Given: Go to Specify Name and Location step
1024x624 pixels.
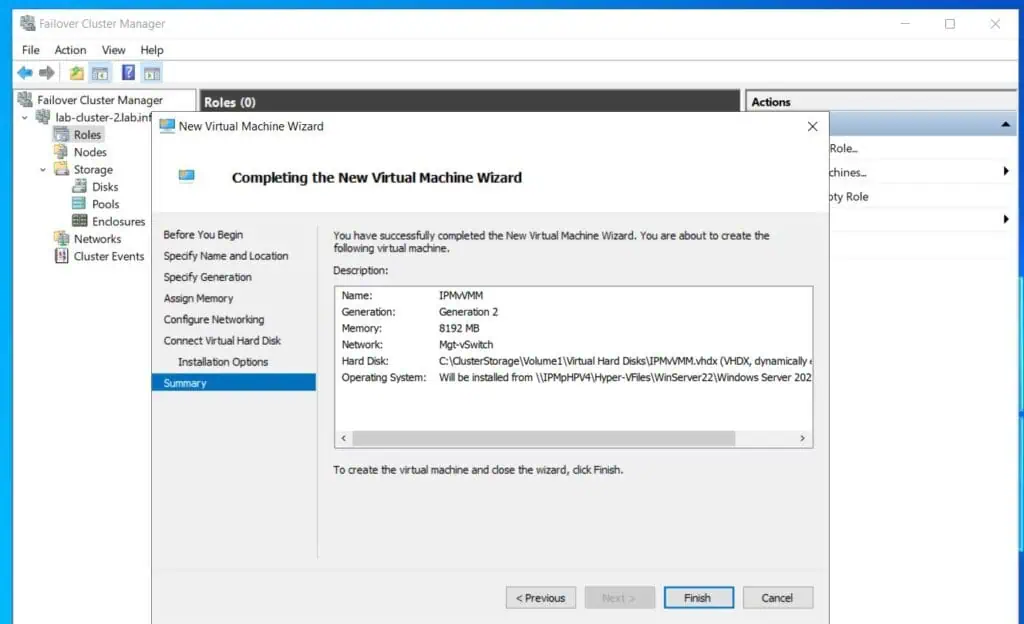Looking at the screenshot, I should (x=226, y=256).
